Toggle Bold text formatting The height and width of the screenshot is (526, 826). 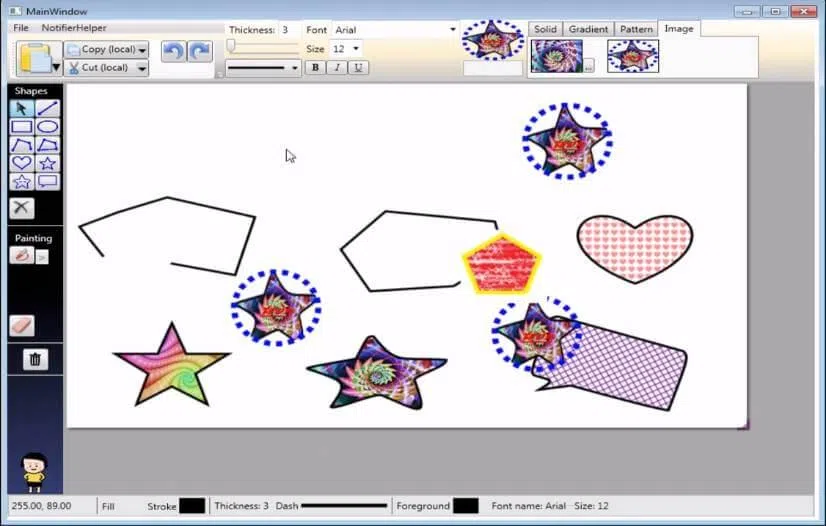(315, 67)
